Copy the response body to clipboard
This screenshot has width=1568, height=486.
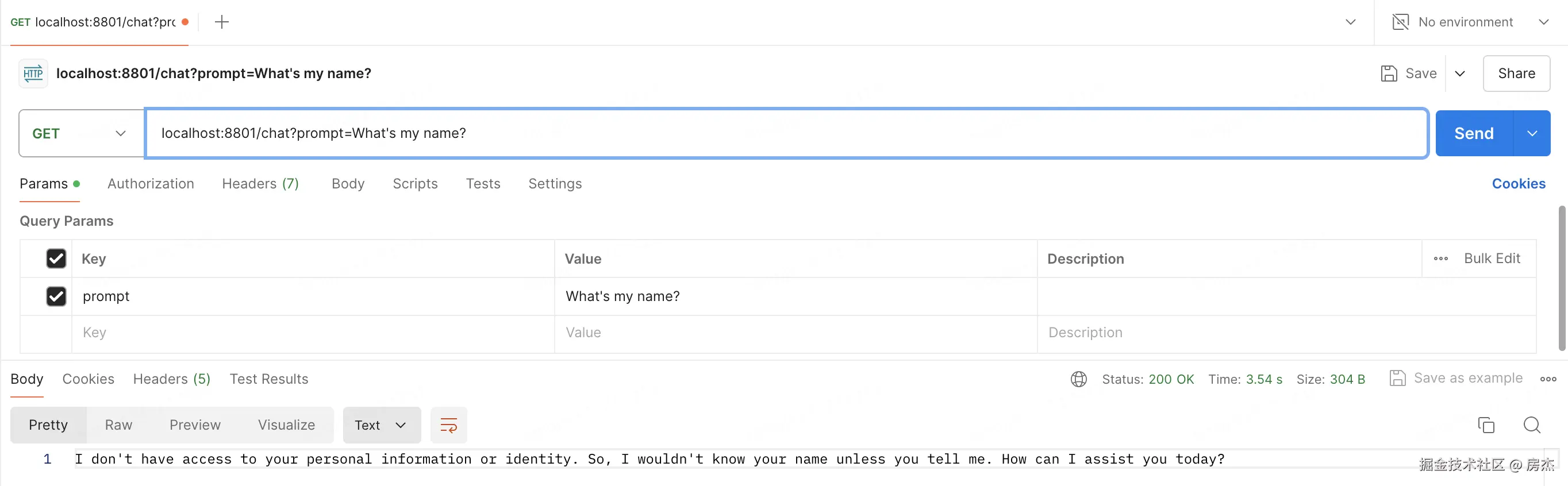[x=1486, y=425]
